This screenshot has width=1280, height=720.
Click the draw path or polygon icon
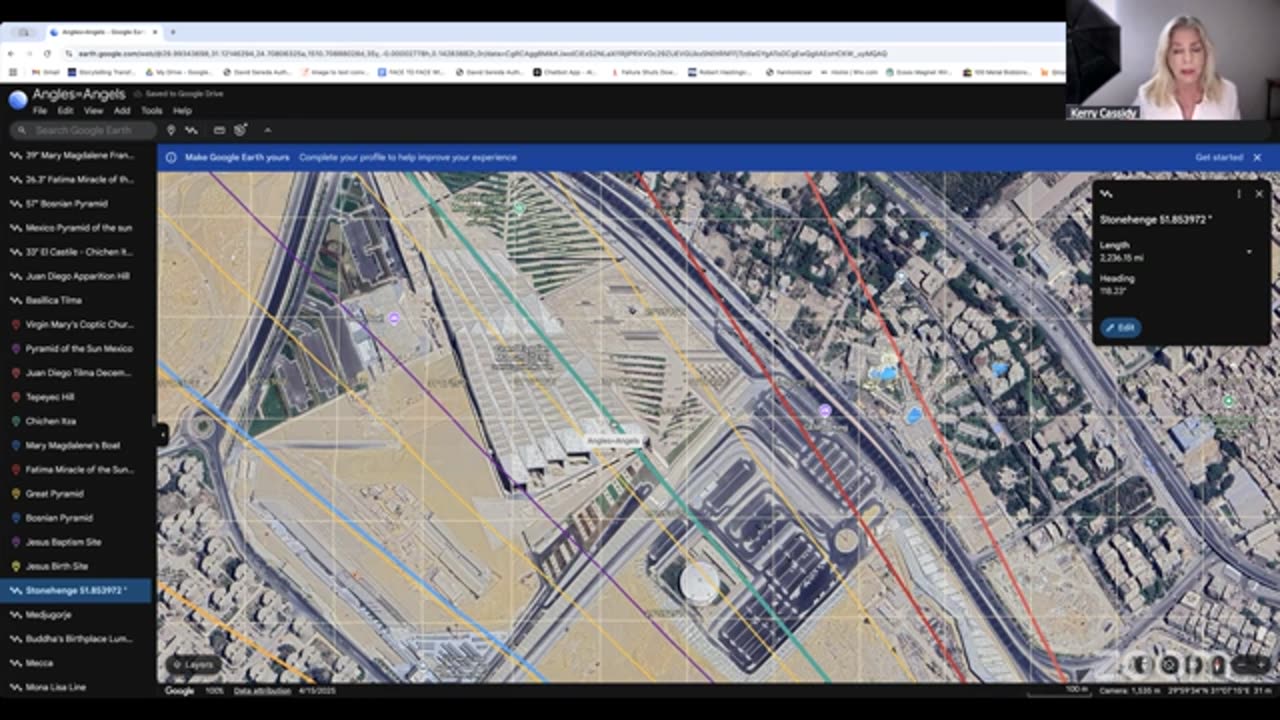[x=192, y=130]
